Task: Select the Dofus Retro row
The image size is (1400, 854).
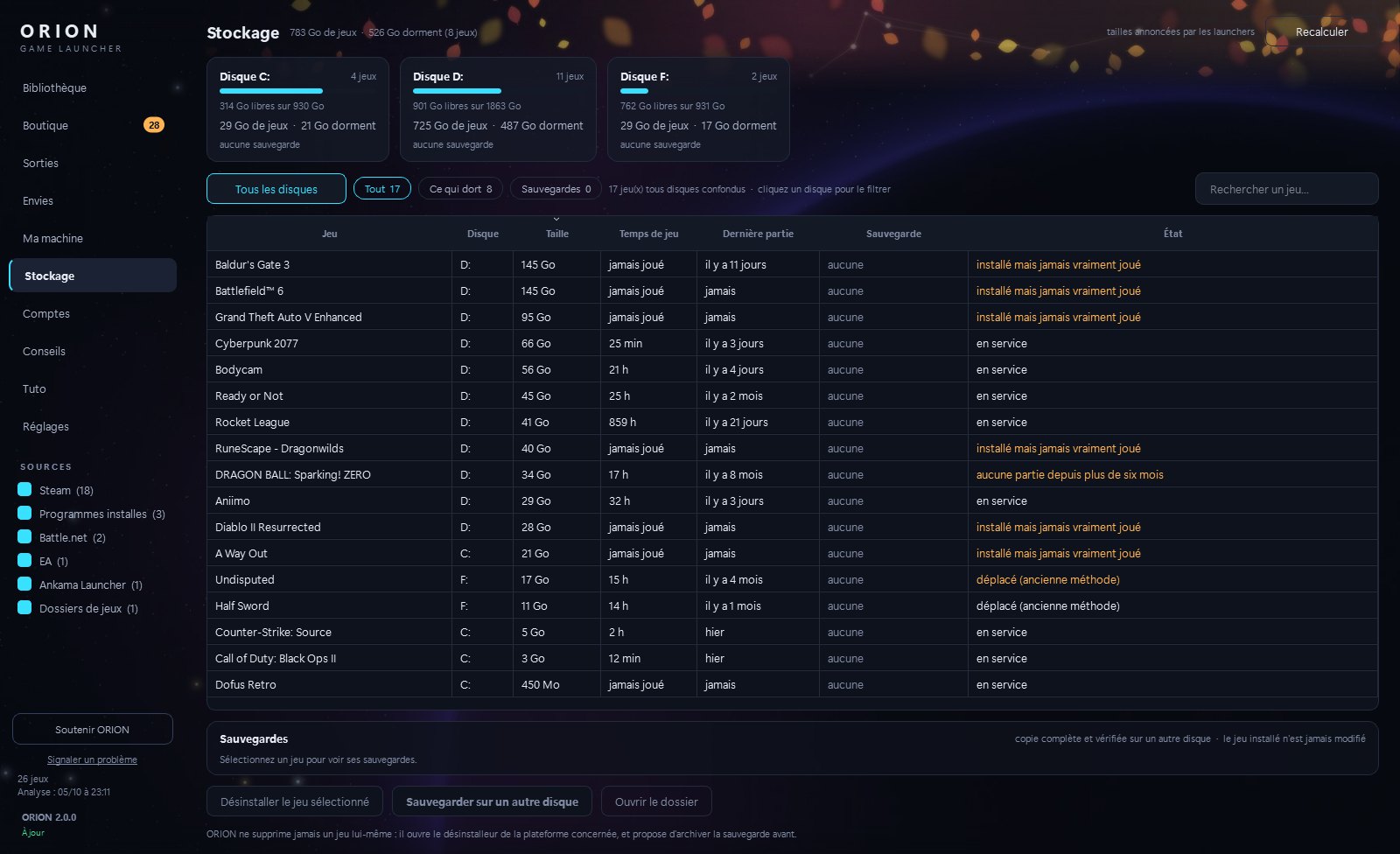Action: pyautogui.click(x=792, y=684)
